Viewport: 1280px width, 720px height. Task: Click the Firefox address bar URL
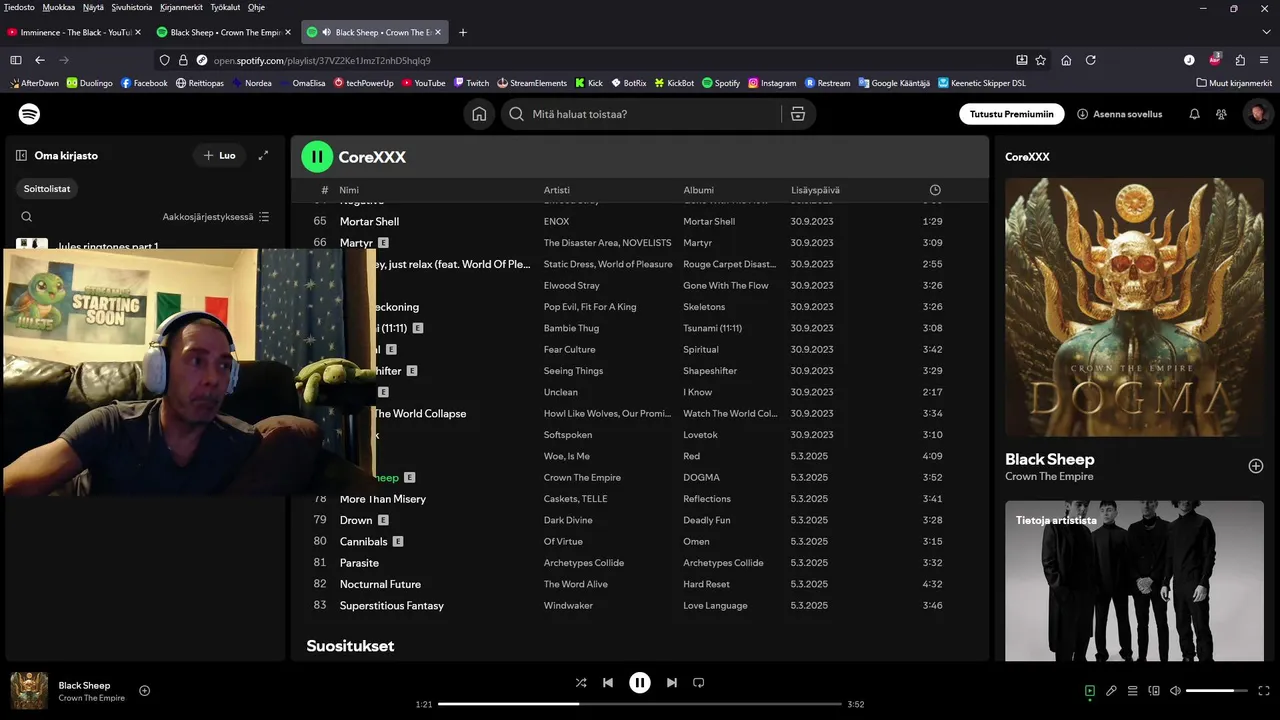point(322,60)
